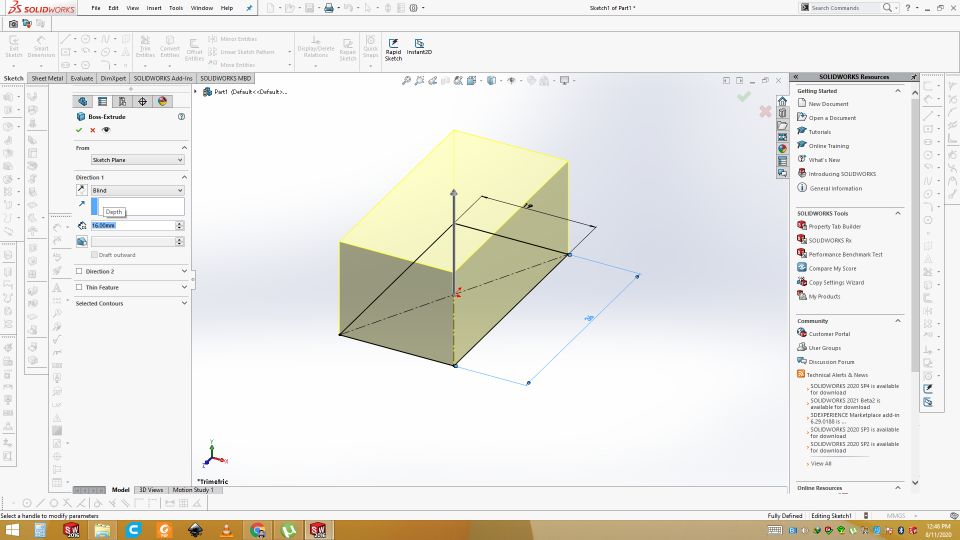This screenshot has width=960, height=540.
Task: Click the Reverse Direction button
Action: [x=81, y=190]
